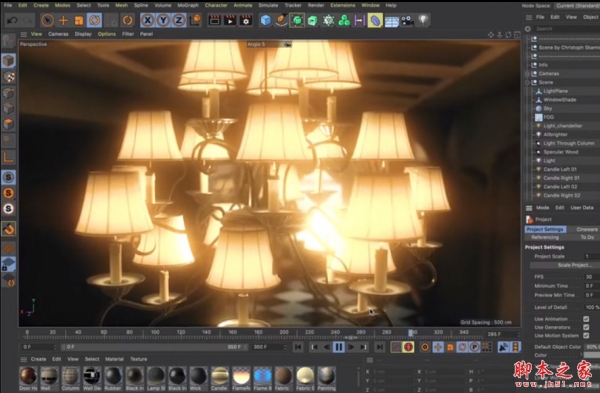Select the WindowShade object
Viewport: 600px width, 393px height.
click(x=559, y=100)
